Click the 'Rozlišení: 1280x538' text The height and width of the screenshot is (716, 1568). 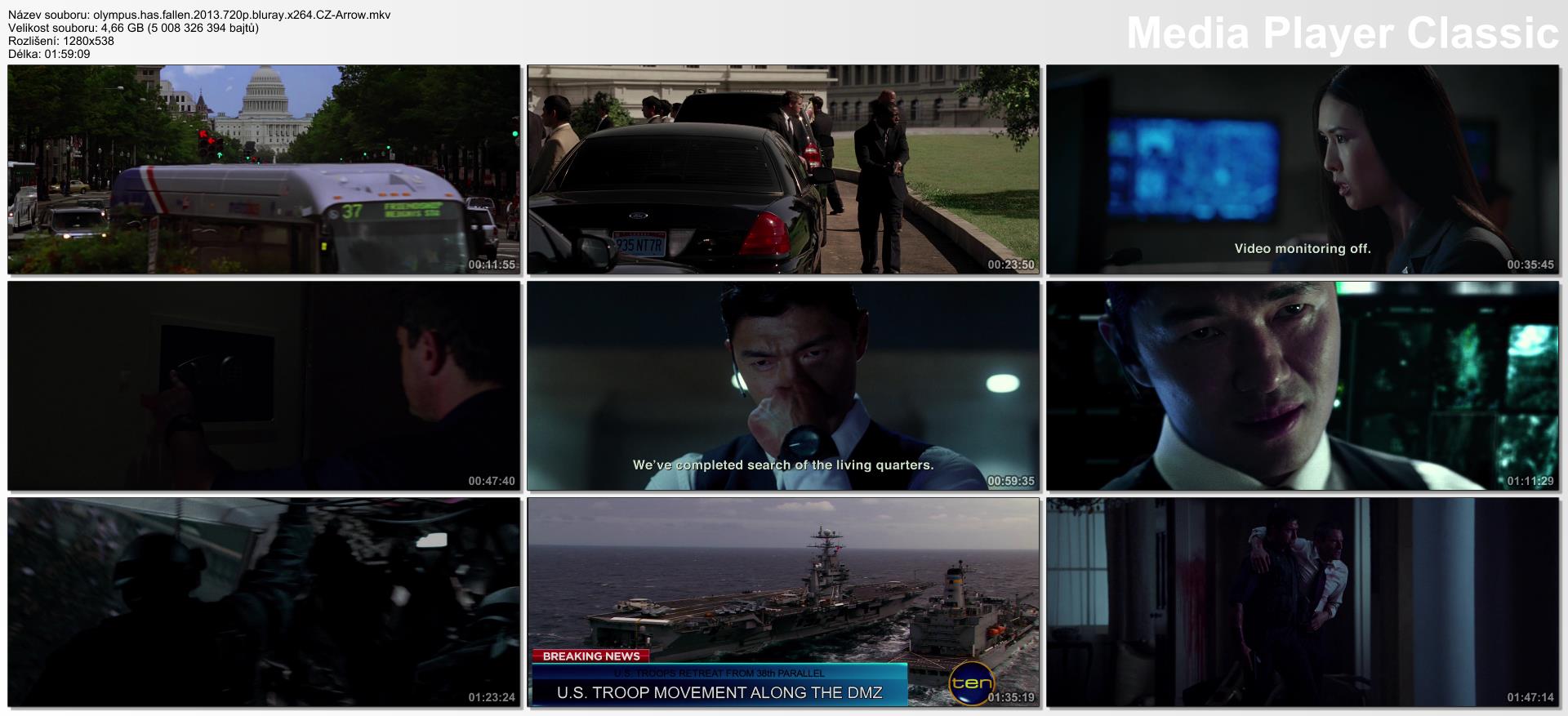point(61,41)
